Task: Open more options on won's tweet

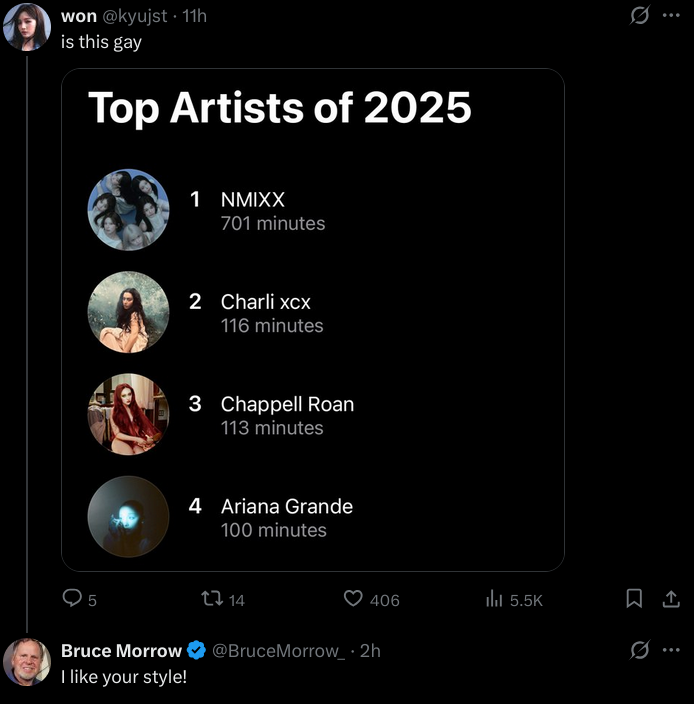Action: click(670, 17)
